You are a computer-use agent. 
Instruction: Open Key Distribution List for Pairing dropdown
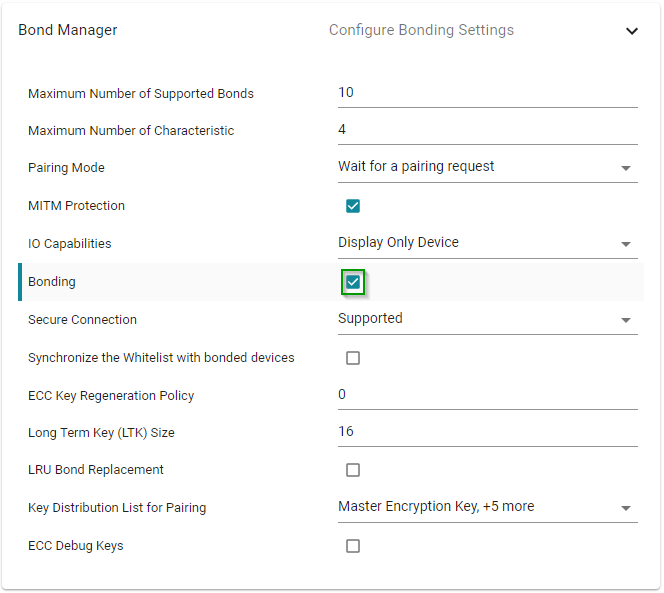(x=476, y=507)
